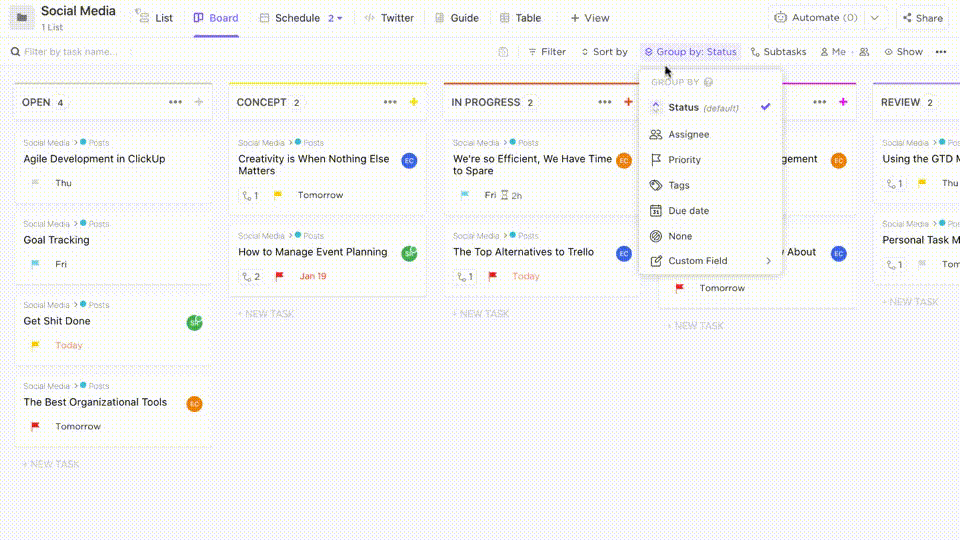Open the Filter options
This screenshot has width=960, height=540.
pos(547,51)
